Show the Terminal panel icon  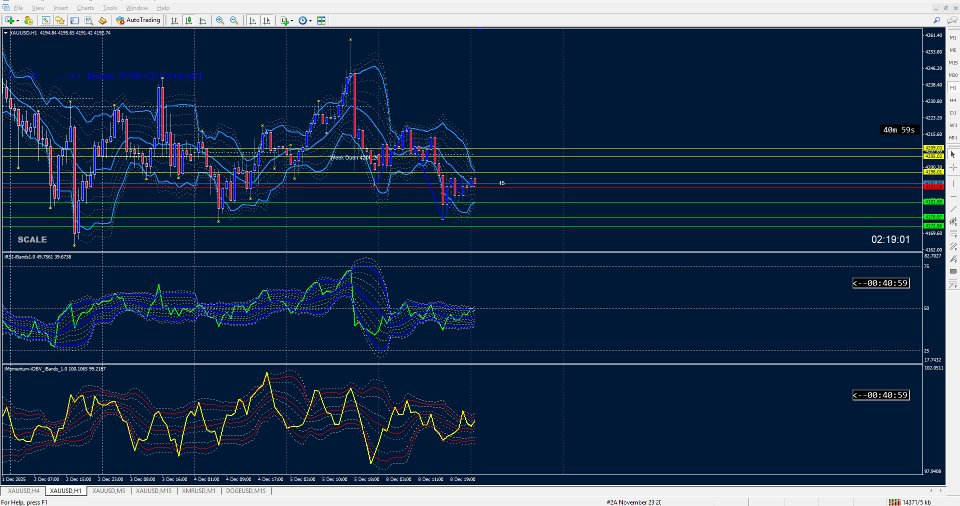click(75, 20)
